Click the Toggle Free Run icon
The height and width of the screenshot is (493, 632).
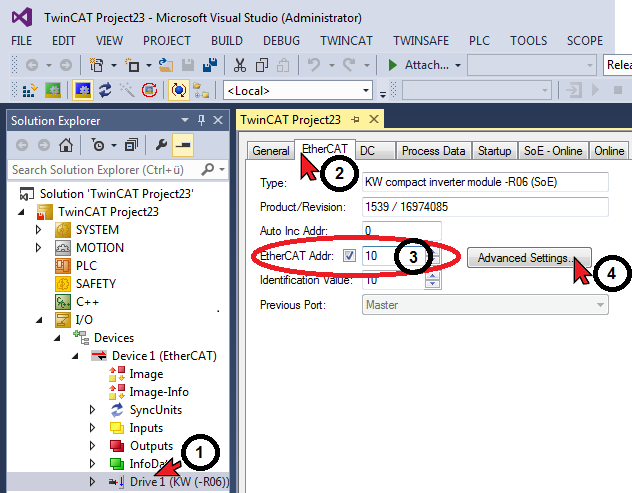click(149, 90)
